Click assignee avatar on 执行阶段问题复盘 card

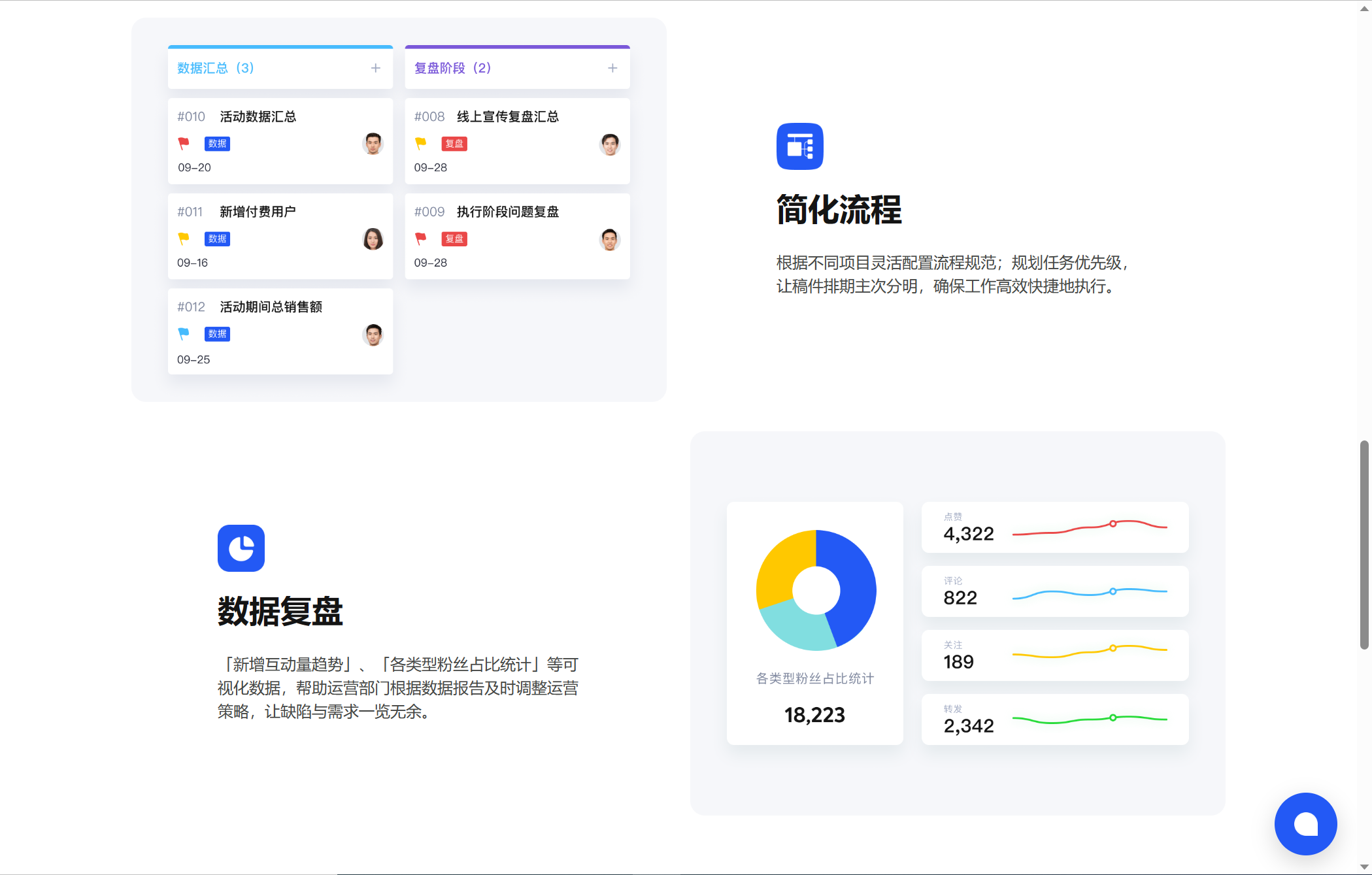click(x=610, y=239)
